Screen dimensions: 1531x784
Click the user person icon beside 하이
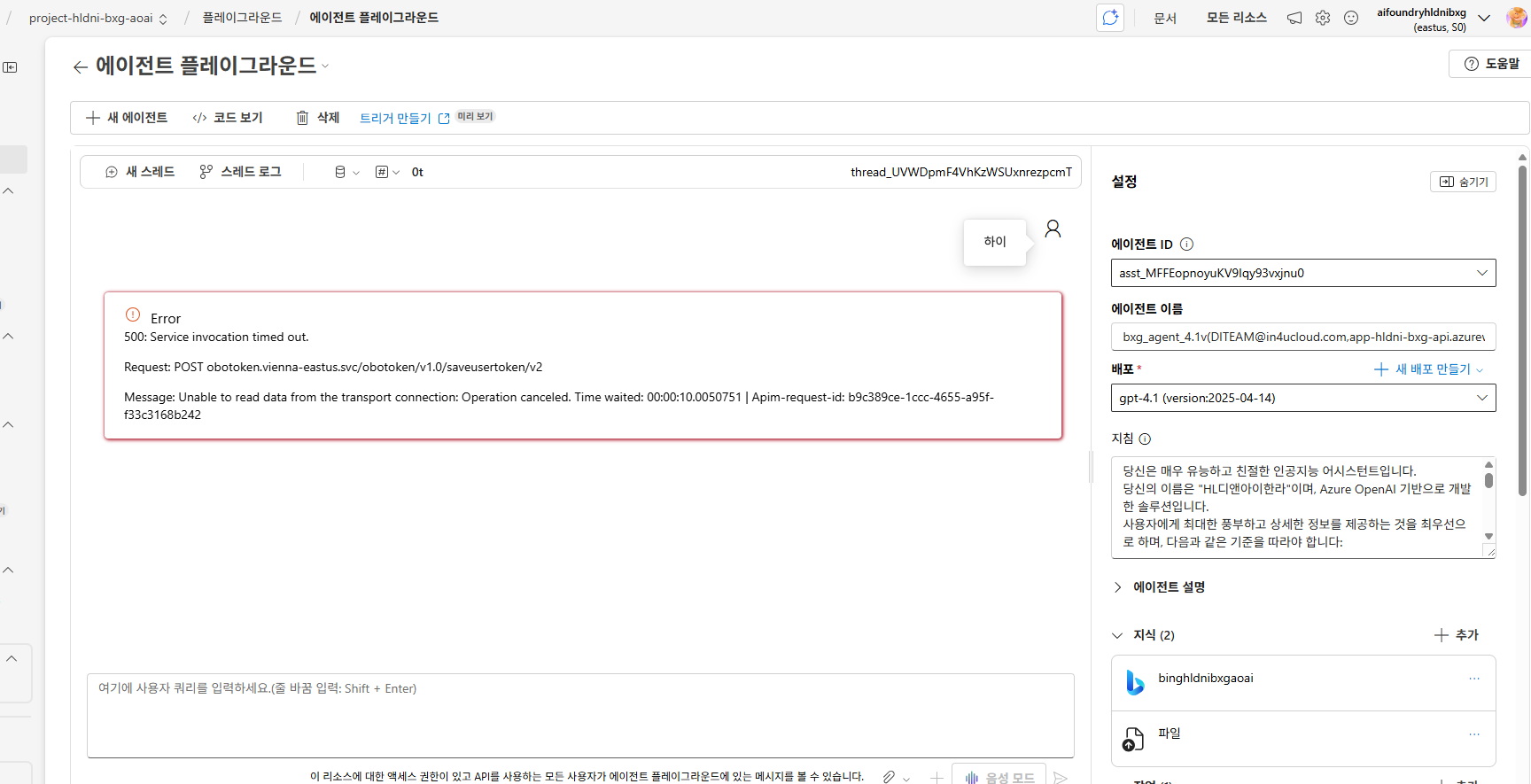[x=1053, y=229]
